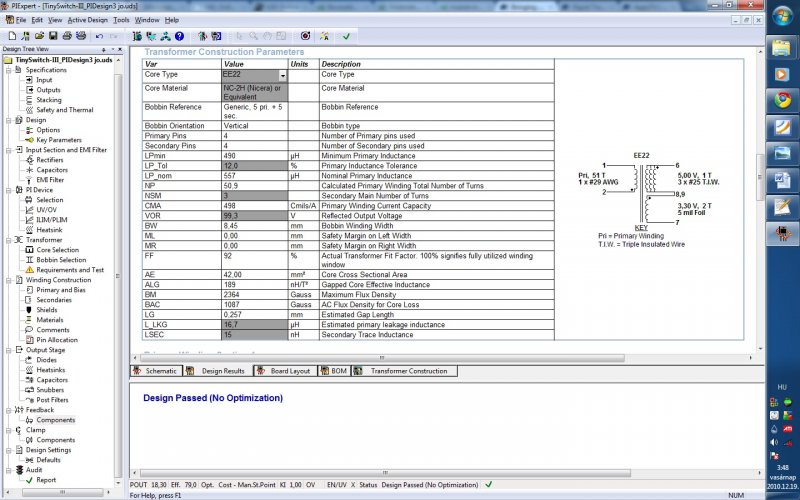Open the new design wizard toolbar icon
This screenshot has width=800, height=500.
pyautogui.click(x=26, y=36)
